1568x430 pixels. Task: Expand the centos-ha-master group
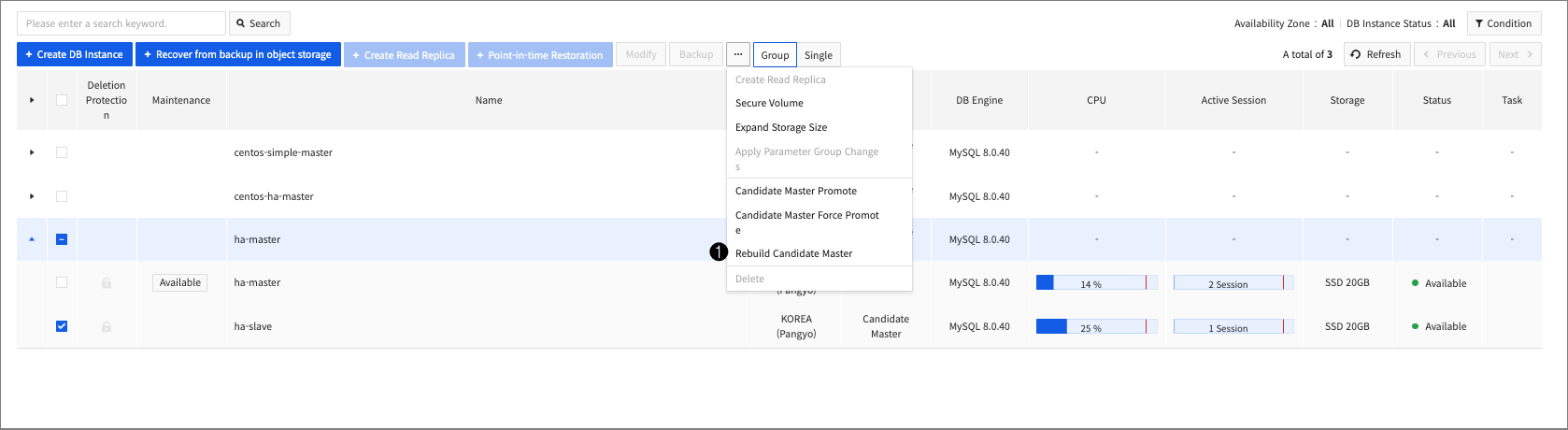(x=32, y=196)
